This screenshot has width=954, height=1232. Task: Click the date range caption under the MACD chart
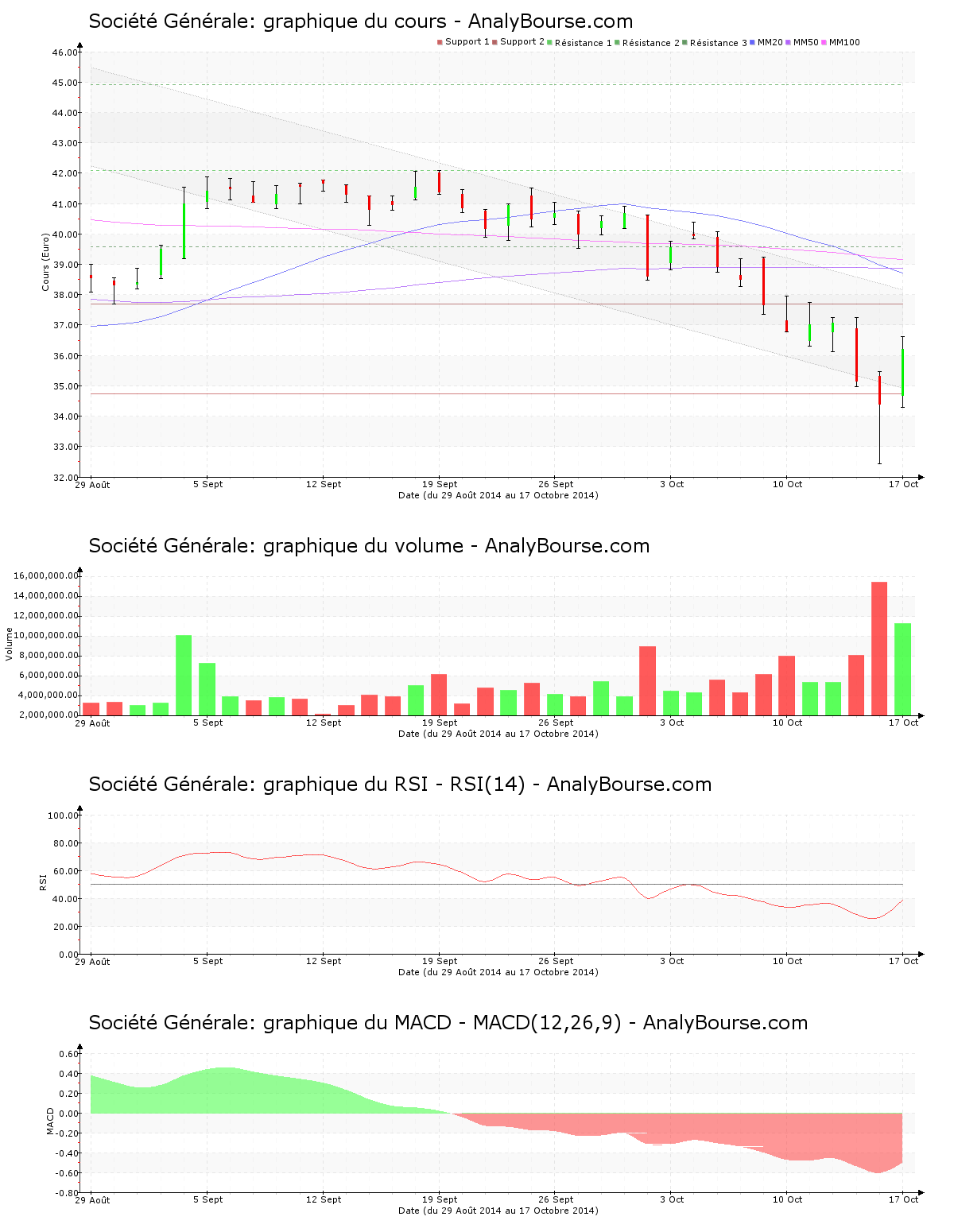pyautogui.click(x=498, y=1211)
